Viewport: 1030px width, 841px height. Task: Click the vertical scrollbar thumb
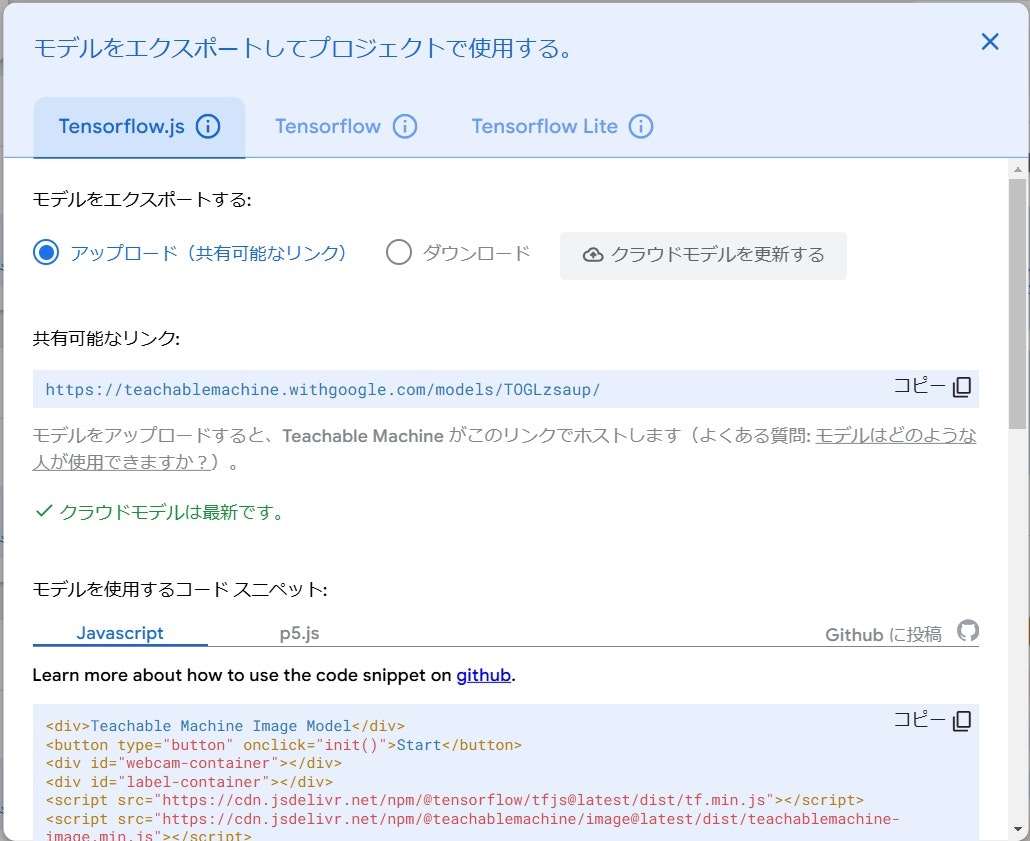(x=1018, y=303)
